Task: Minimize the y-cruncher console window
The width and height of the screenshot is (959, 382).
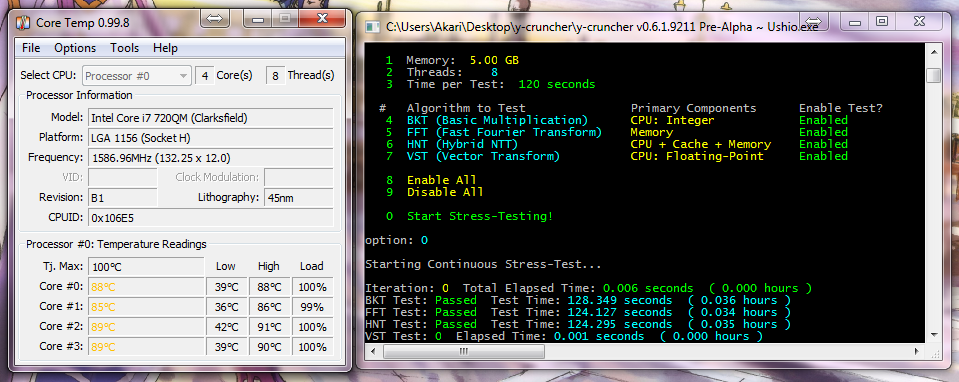Action: pos(854,21)
